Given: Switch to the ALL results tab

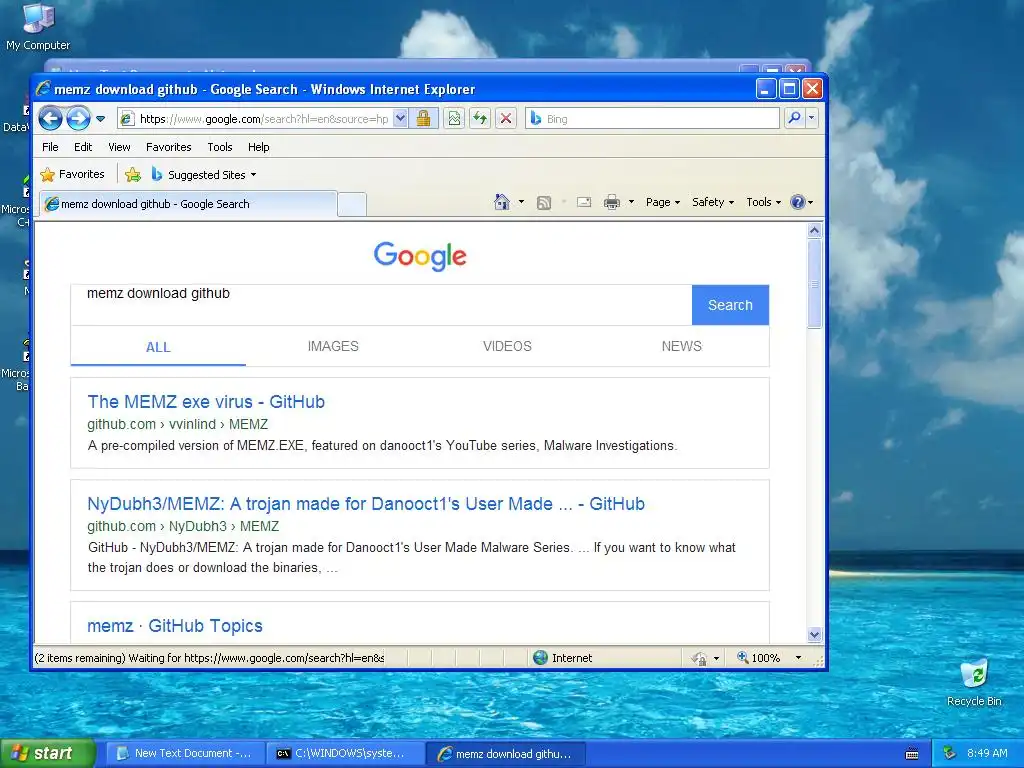Looking at the screenshot, I should point(158,347).
